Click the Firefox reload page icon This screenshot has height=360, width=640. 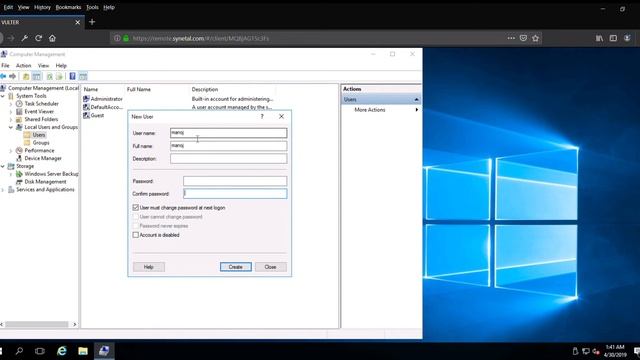point(38,38)
